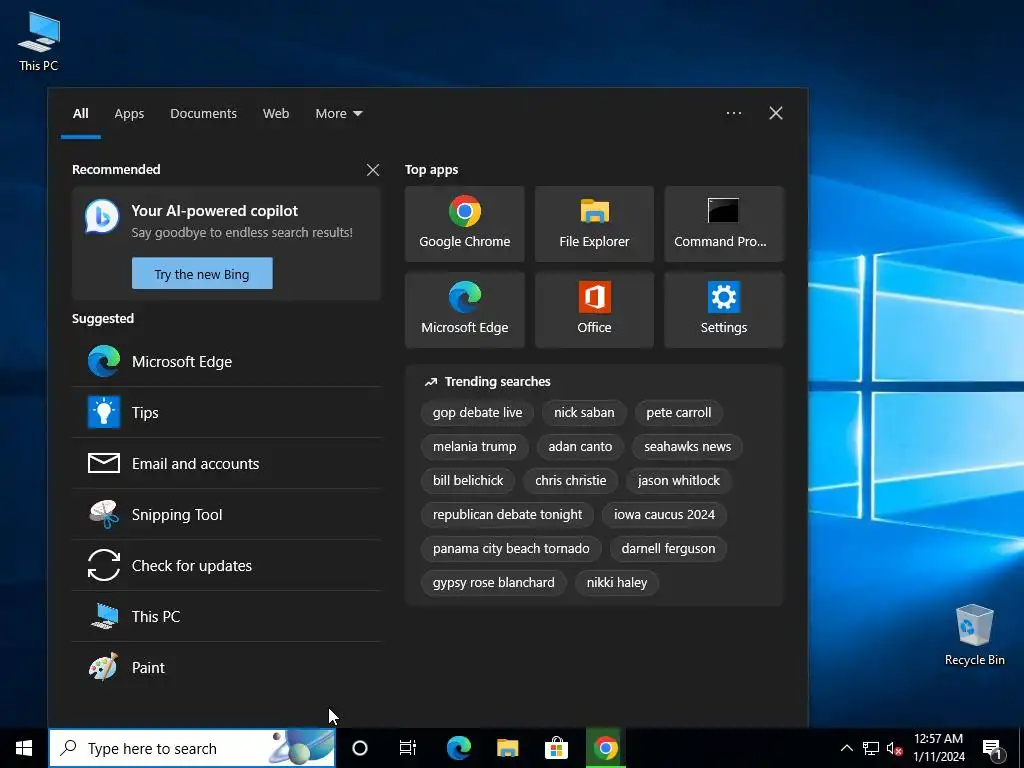Dismiss the Recommended section
Image resolution: width=1024 pixels, height=768 pixels.
pyautogui.click(x=373, y=170)
